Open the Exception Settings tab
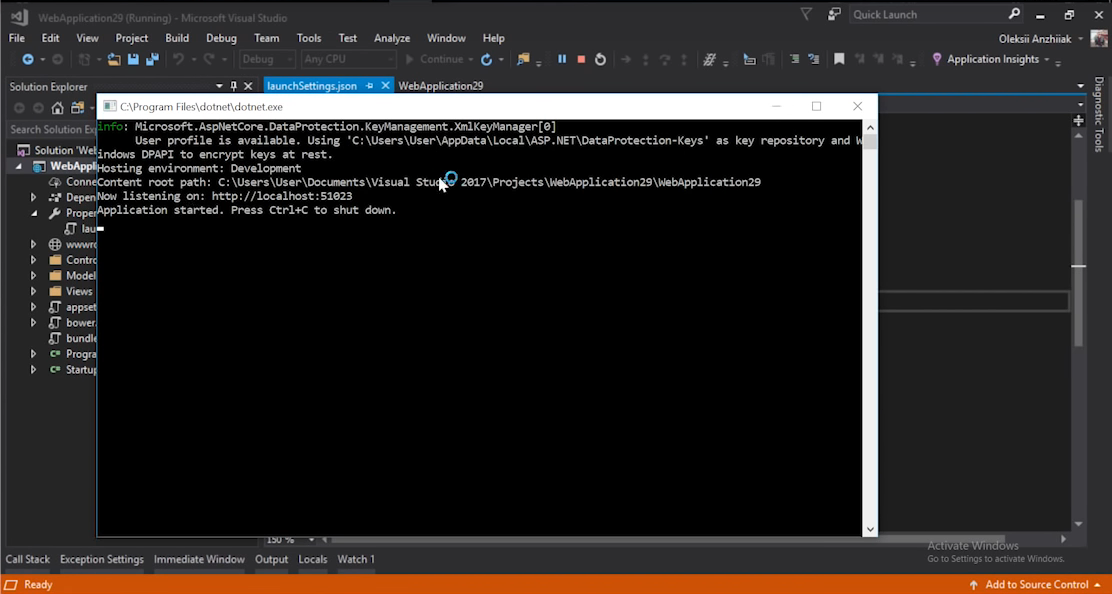1112x594 pixels. tap(101, 559)
